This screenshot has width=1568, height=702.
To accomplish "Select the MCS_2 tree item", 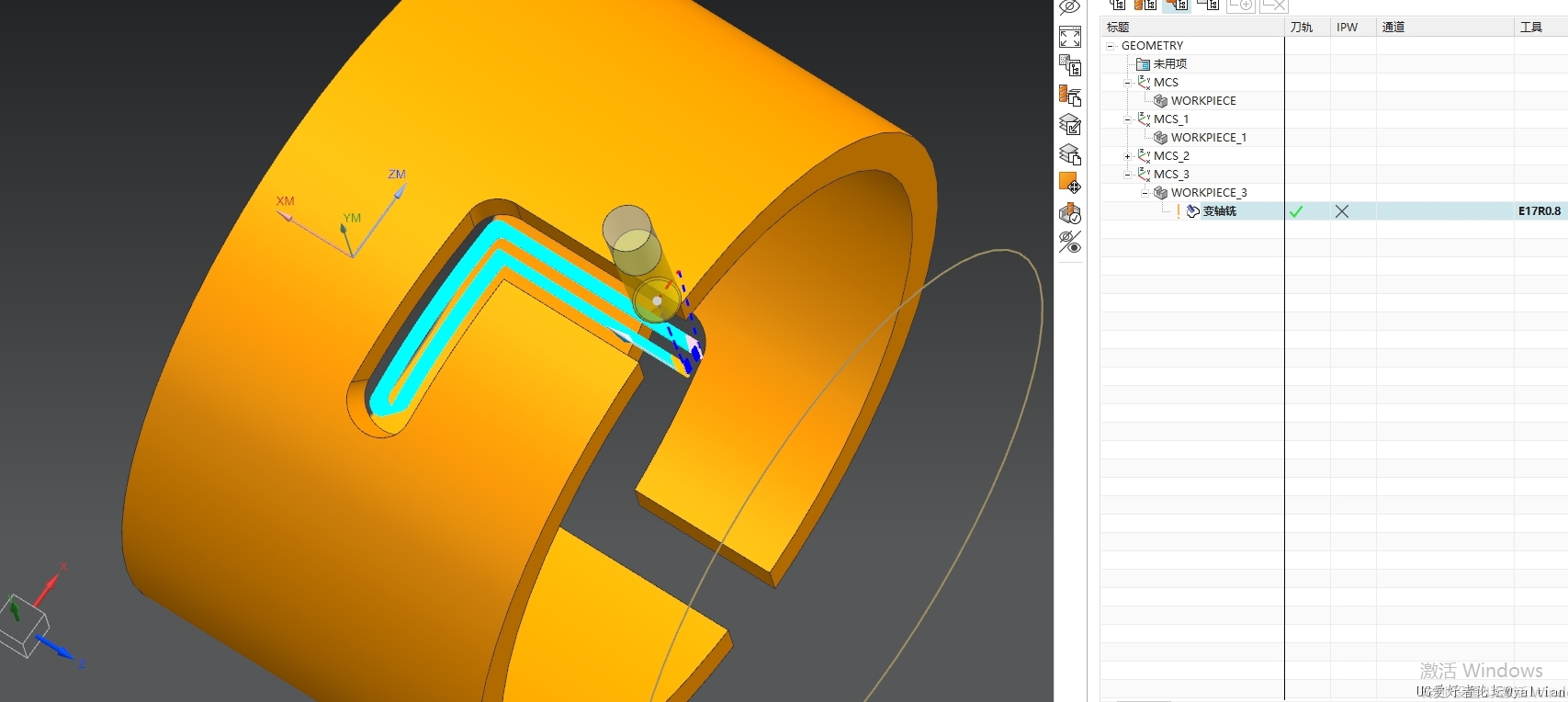I will [1171, 156].
